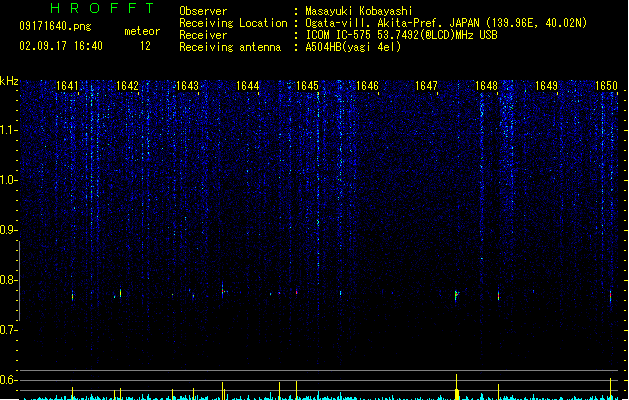
Task: Click the 1.1 frequency axis label
Action: coord(8,130)
